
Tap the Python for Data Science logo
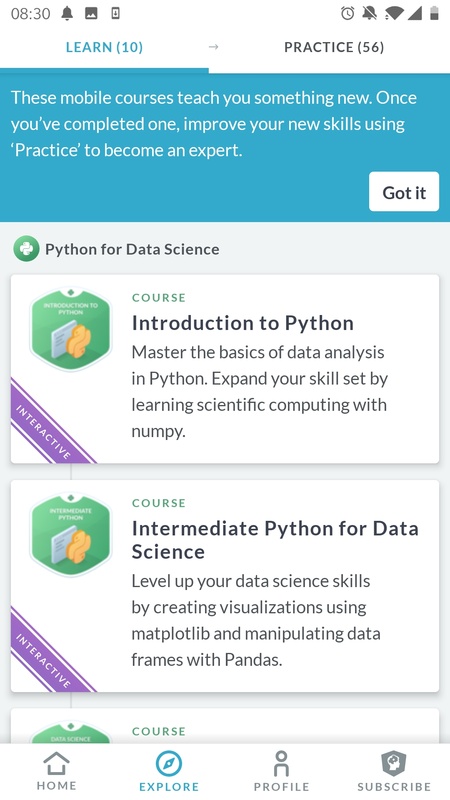26,249
